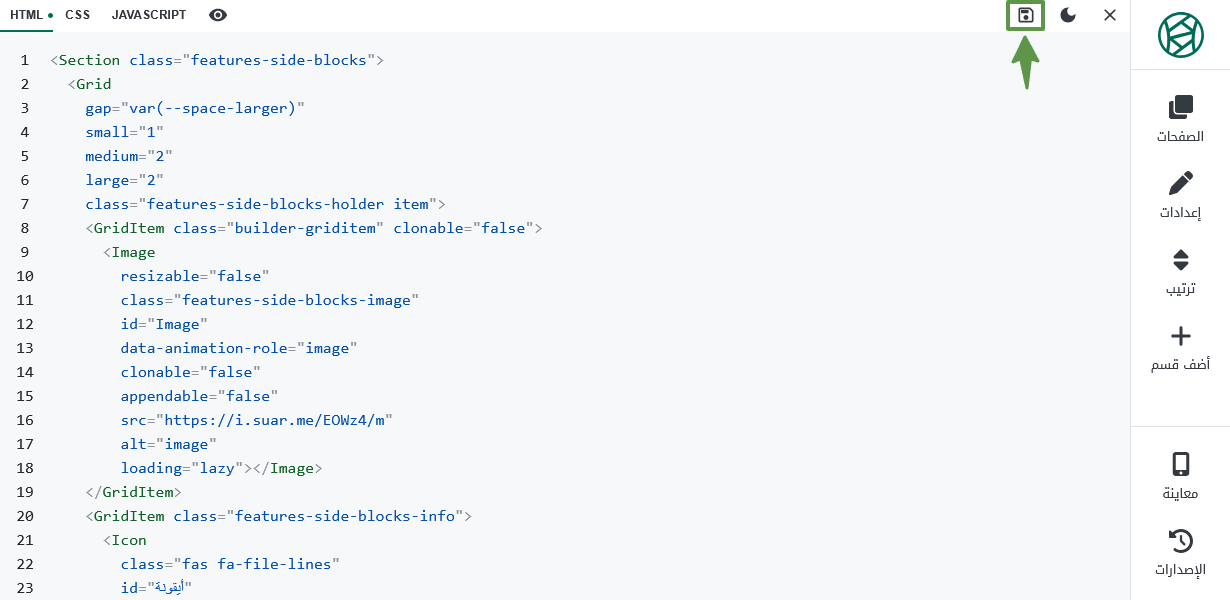
Task: Open the الصفحات pages panel icon
Action: [x=1181, y=106]
